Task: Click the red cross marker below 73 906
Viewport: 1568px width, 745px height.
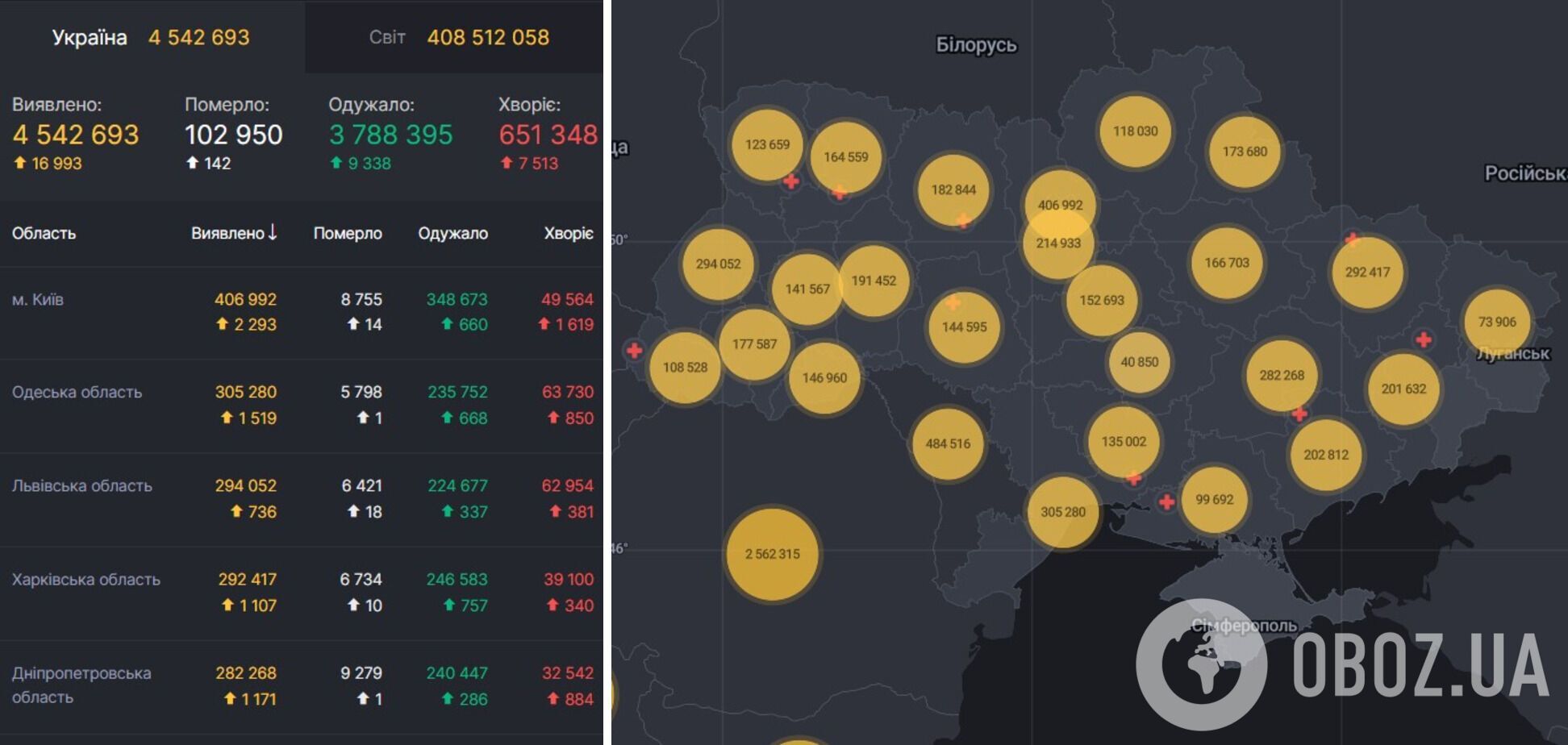Action: pos(1424,339)
